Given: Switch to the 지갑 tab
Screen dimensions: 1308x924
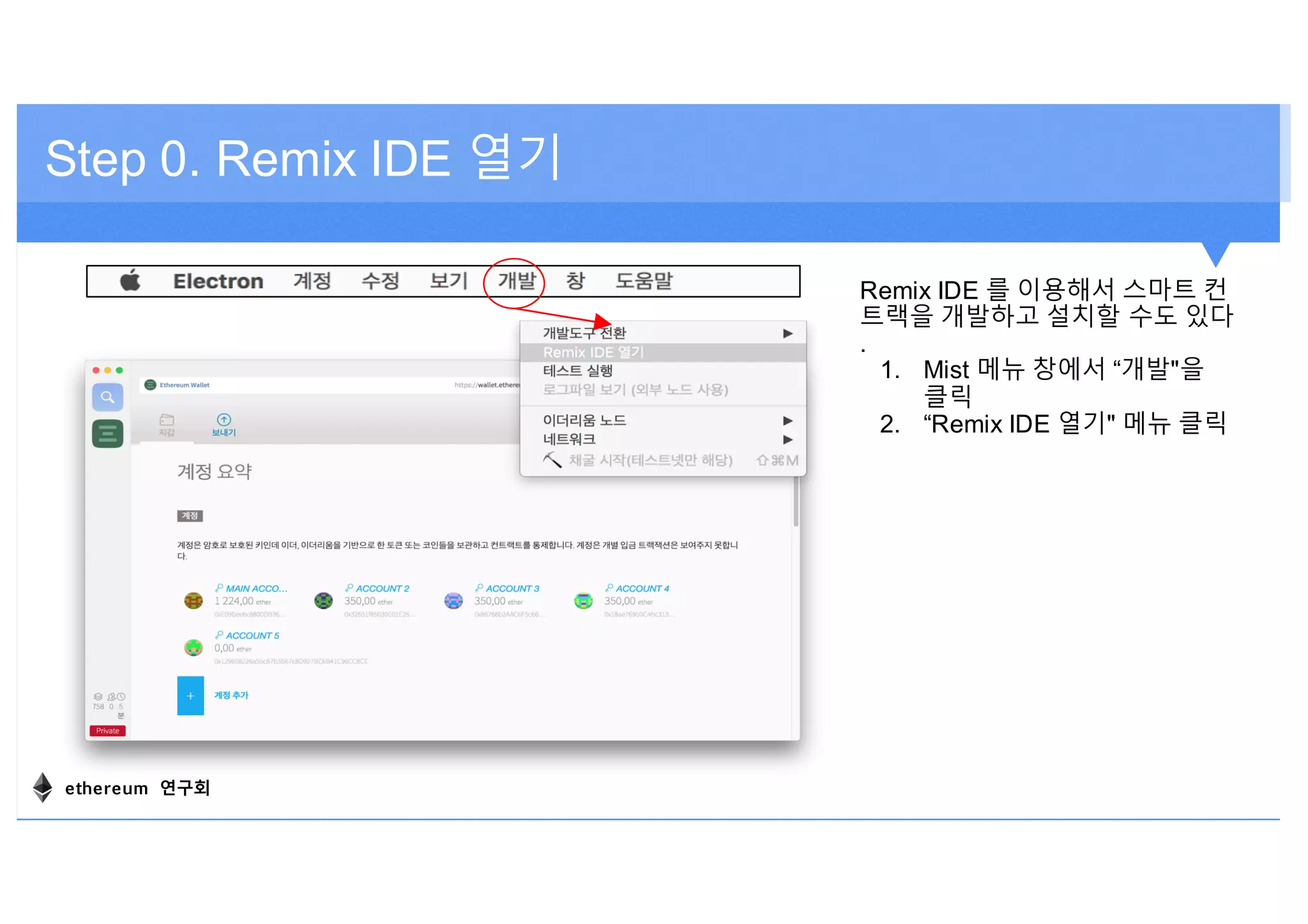Looking at the screenshot, I should coord(167,425).
